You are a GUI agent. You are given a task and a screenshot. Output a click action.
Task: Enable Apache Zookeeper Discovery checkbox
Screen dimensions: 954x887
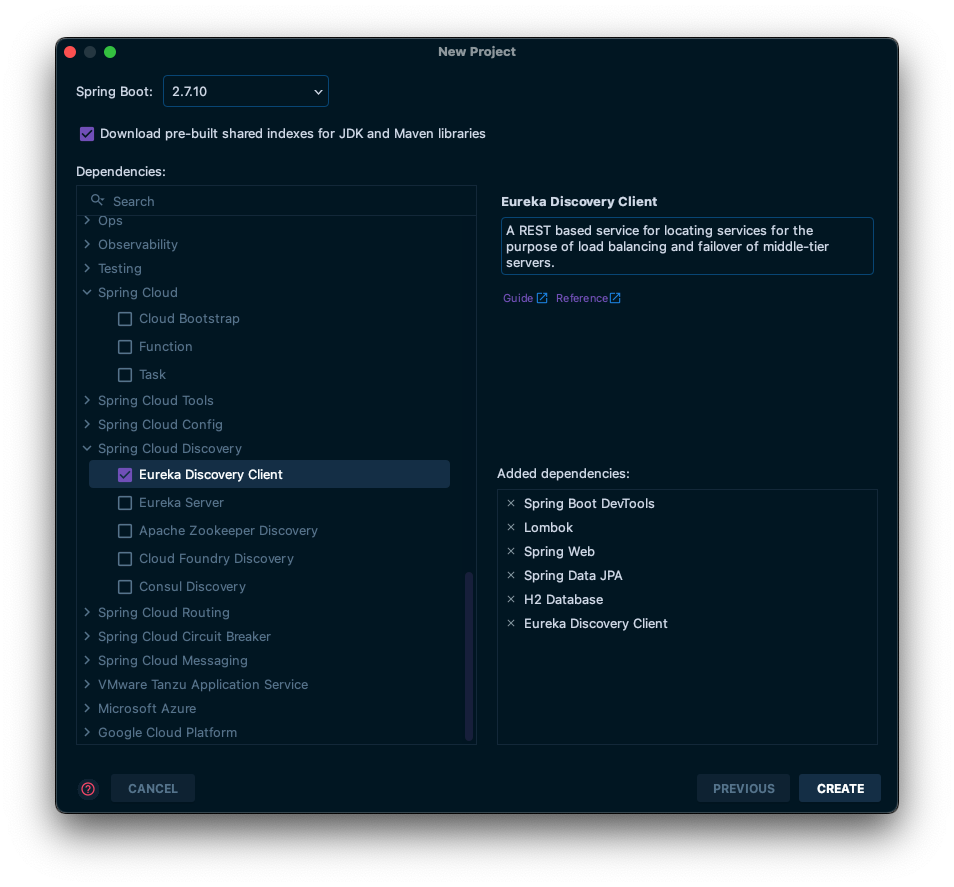tap(125, 530)
